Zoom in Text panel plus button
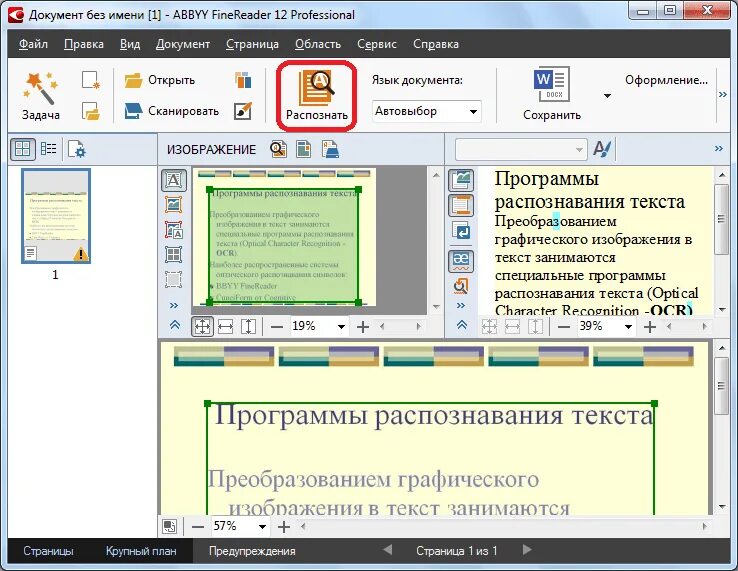 [650, 327]
